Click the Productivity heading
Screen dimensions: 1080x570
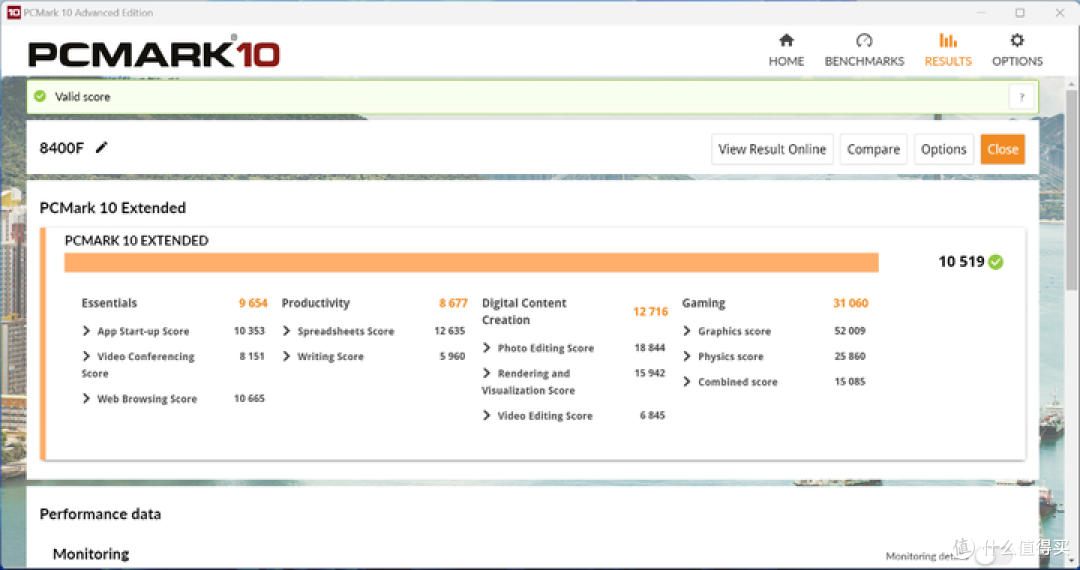point(315,303)
